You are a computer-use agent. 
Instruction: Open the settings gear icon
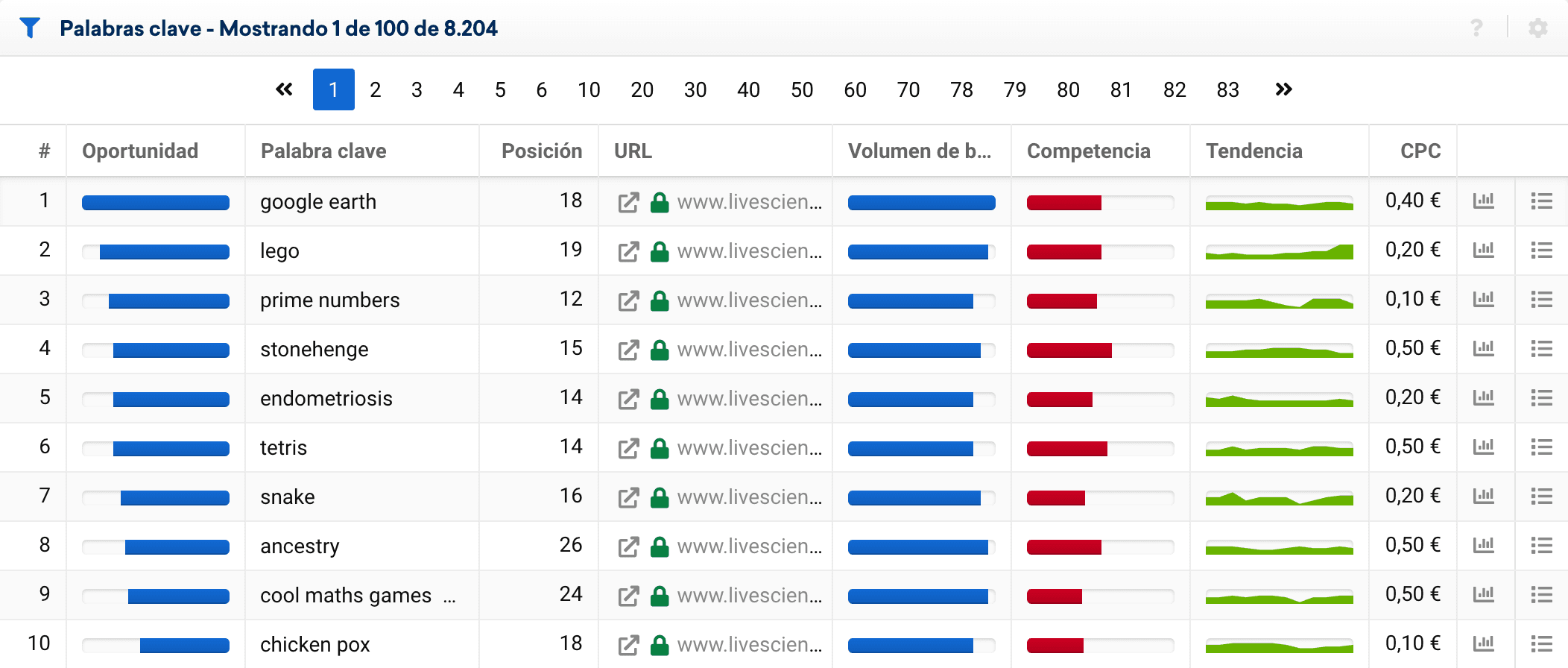pos(1537,28)
